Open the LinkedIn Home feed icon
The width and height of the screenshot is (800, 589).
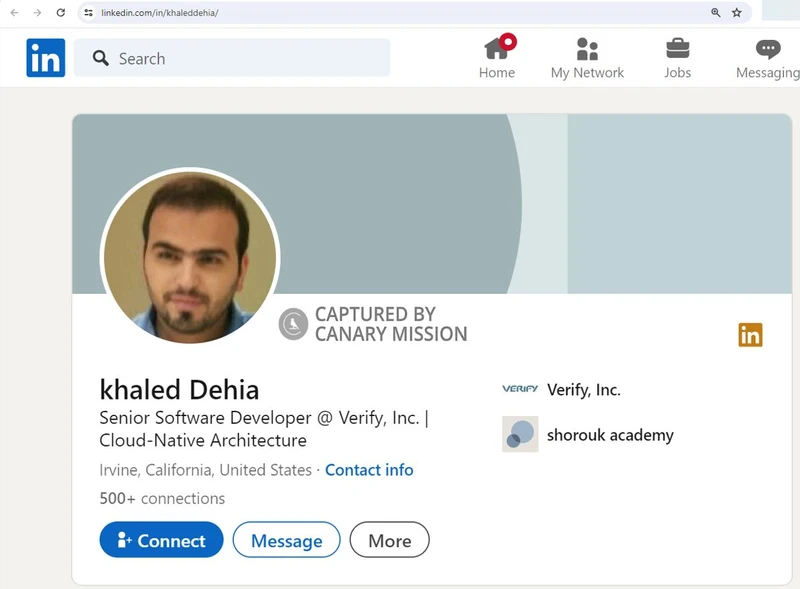pyautogui.click(x=497, y=48)
